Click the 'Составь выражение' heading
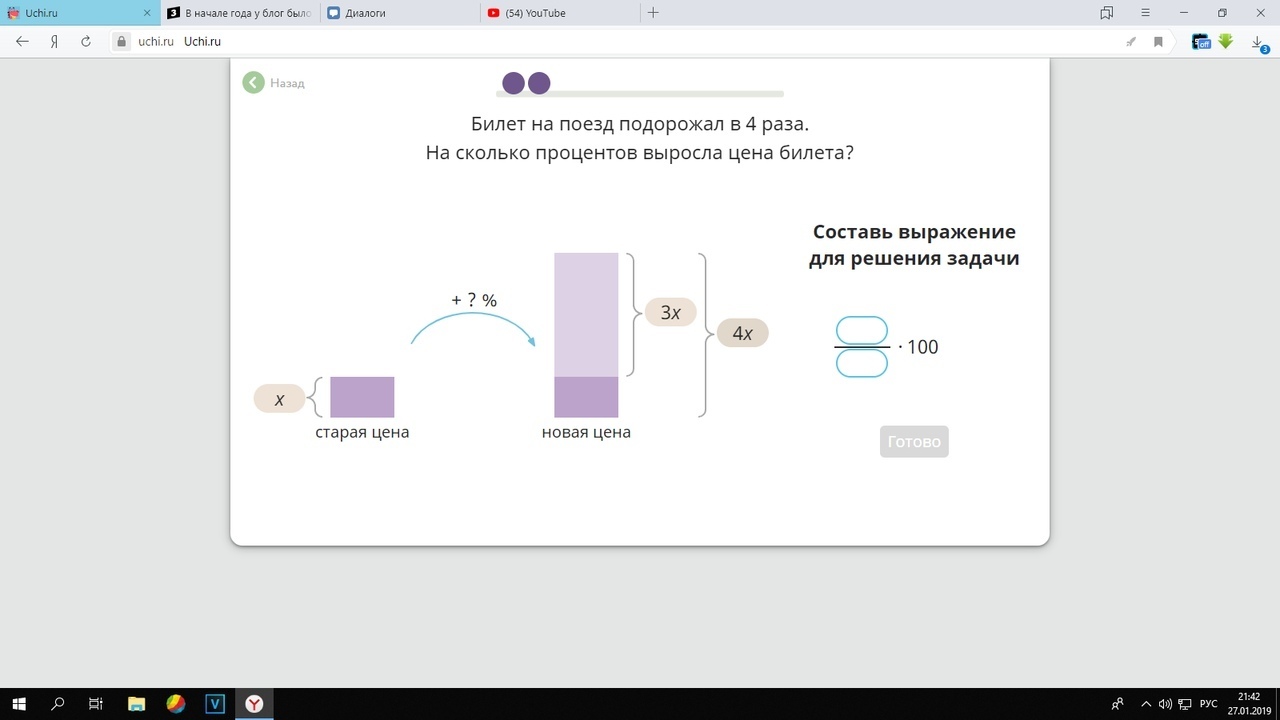 [914, 232]
